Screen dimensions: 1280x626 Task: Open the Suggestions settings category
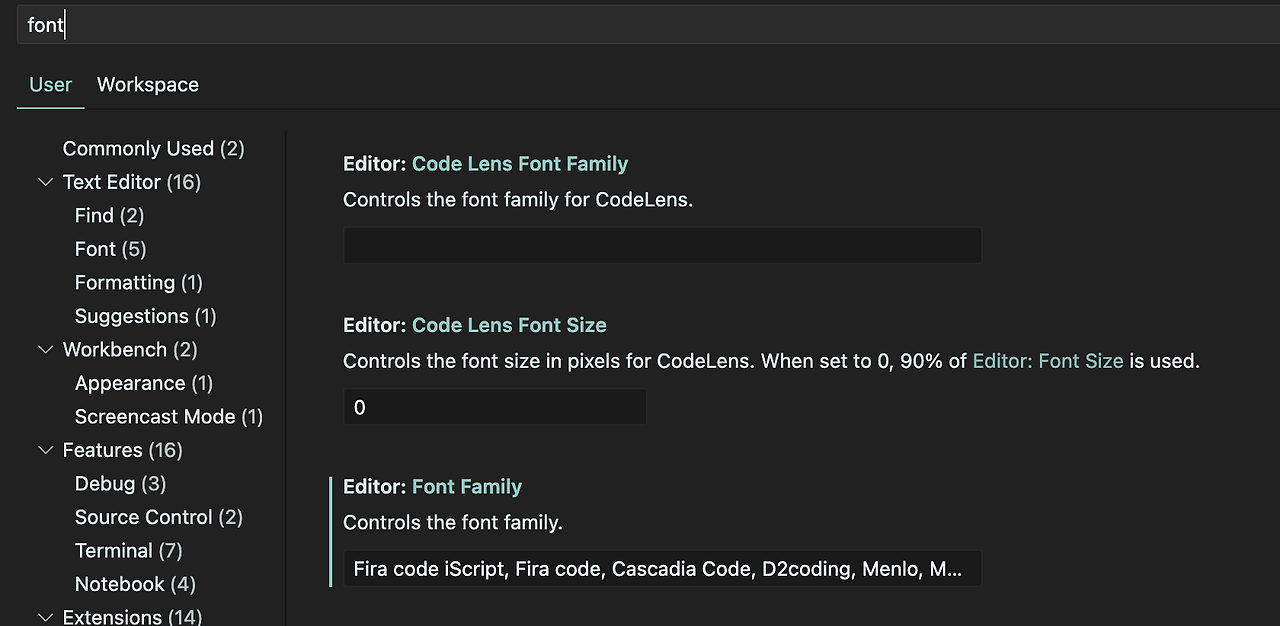145,316
